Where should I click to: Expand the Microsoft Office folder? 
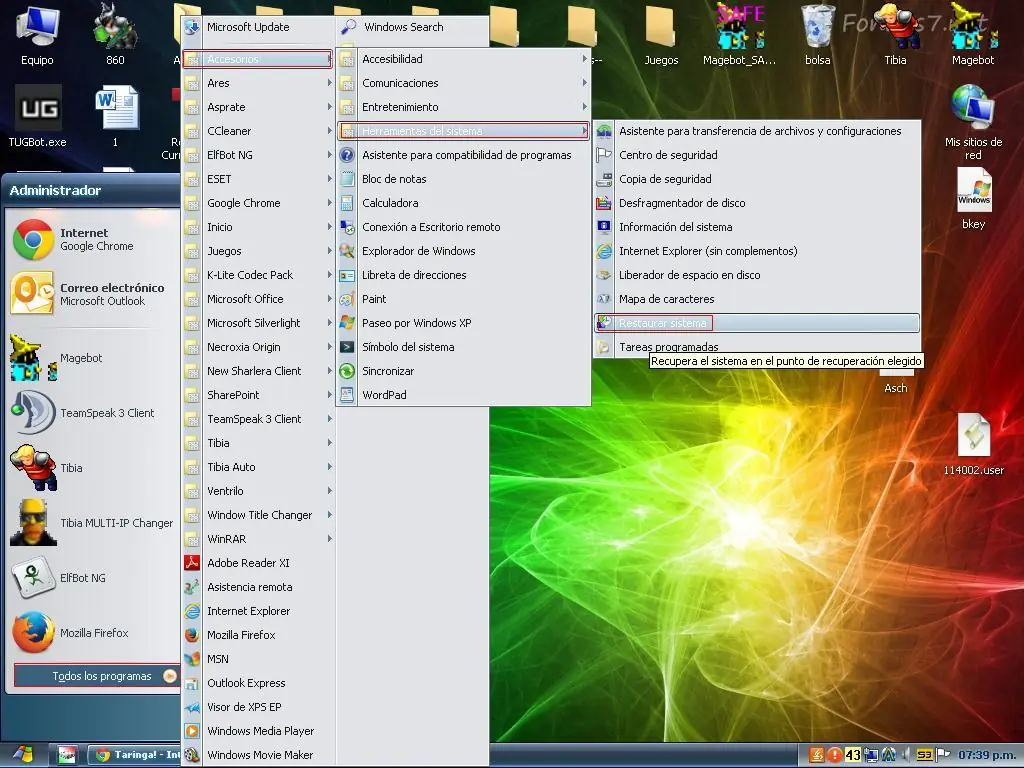(x=257, y=298)
